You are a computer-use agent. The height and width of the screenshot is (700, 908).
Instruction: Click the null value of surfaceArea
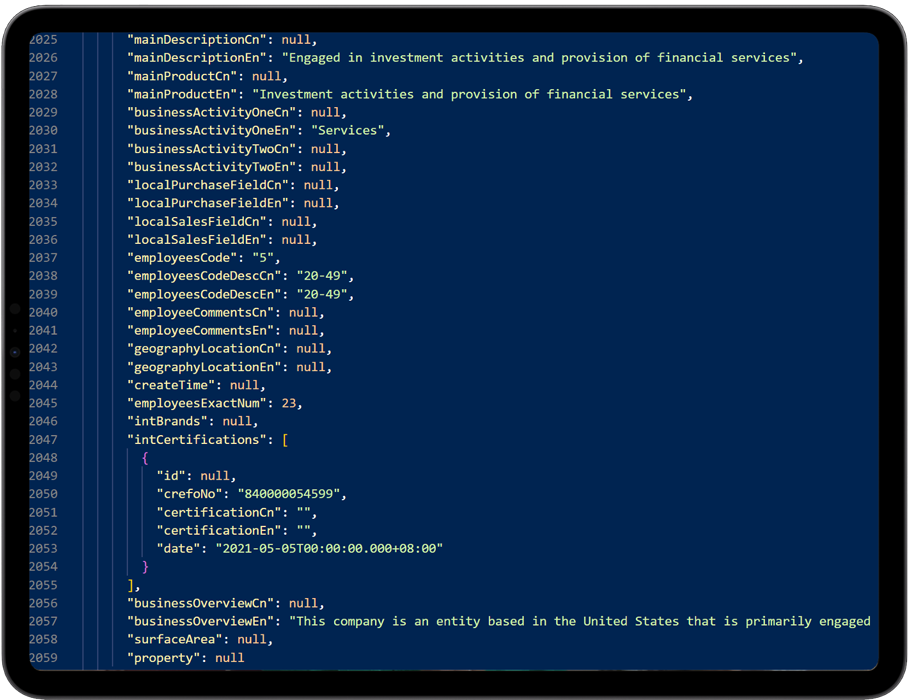pyautogui.click(x=252, y=639)
